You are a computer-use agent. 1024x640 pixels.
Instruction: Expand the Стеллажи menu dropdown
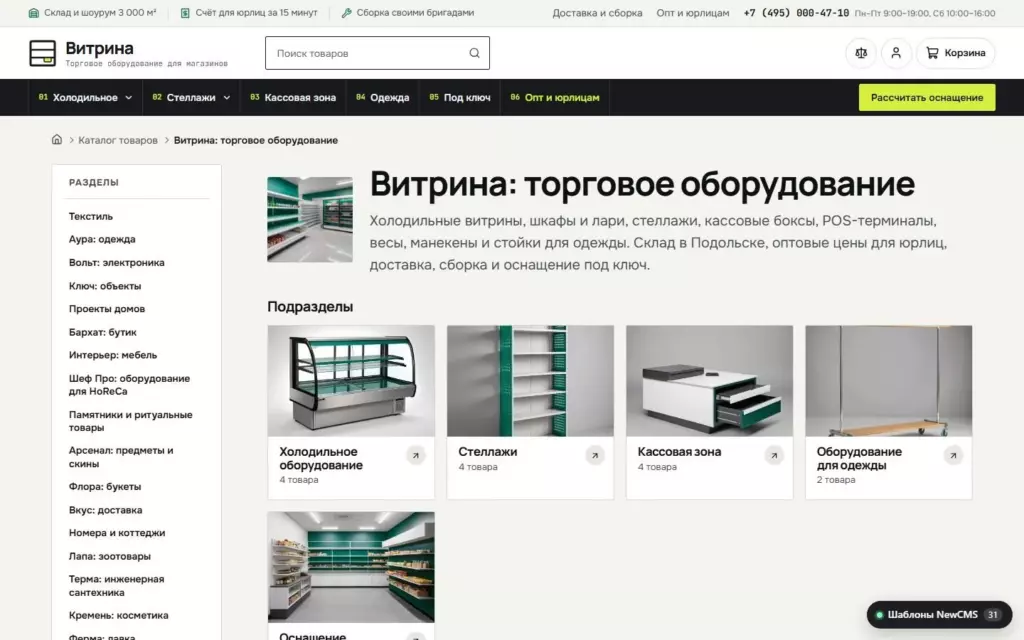(x=191, y=97)
